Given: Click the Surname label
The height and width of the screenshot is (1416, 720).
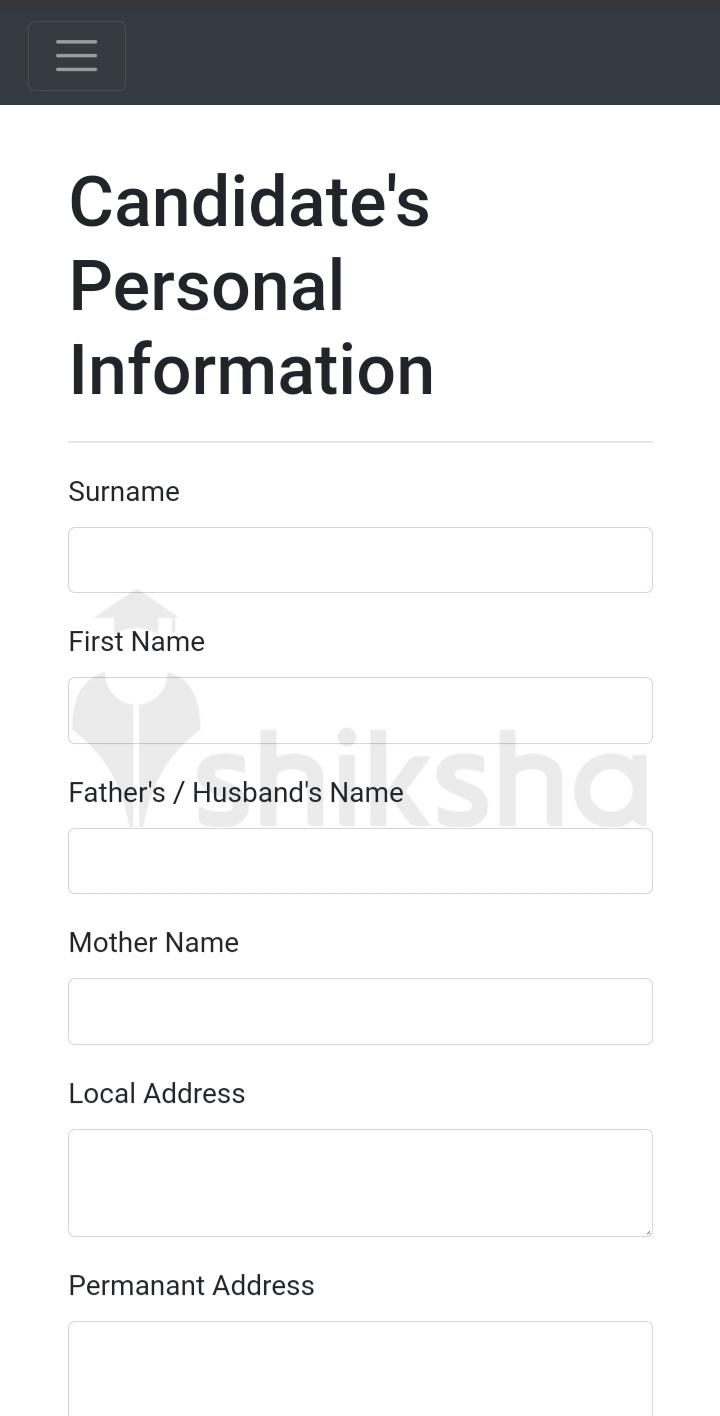Looking at the screenshot, I should click(x=123, y=491).
